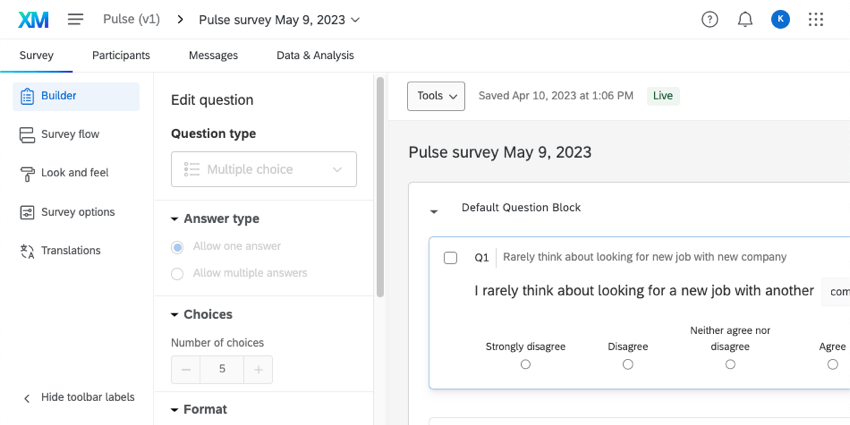
Task: Select the Q1 question checkbox
Action: coord(451,258)
